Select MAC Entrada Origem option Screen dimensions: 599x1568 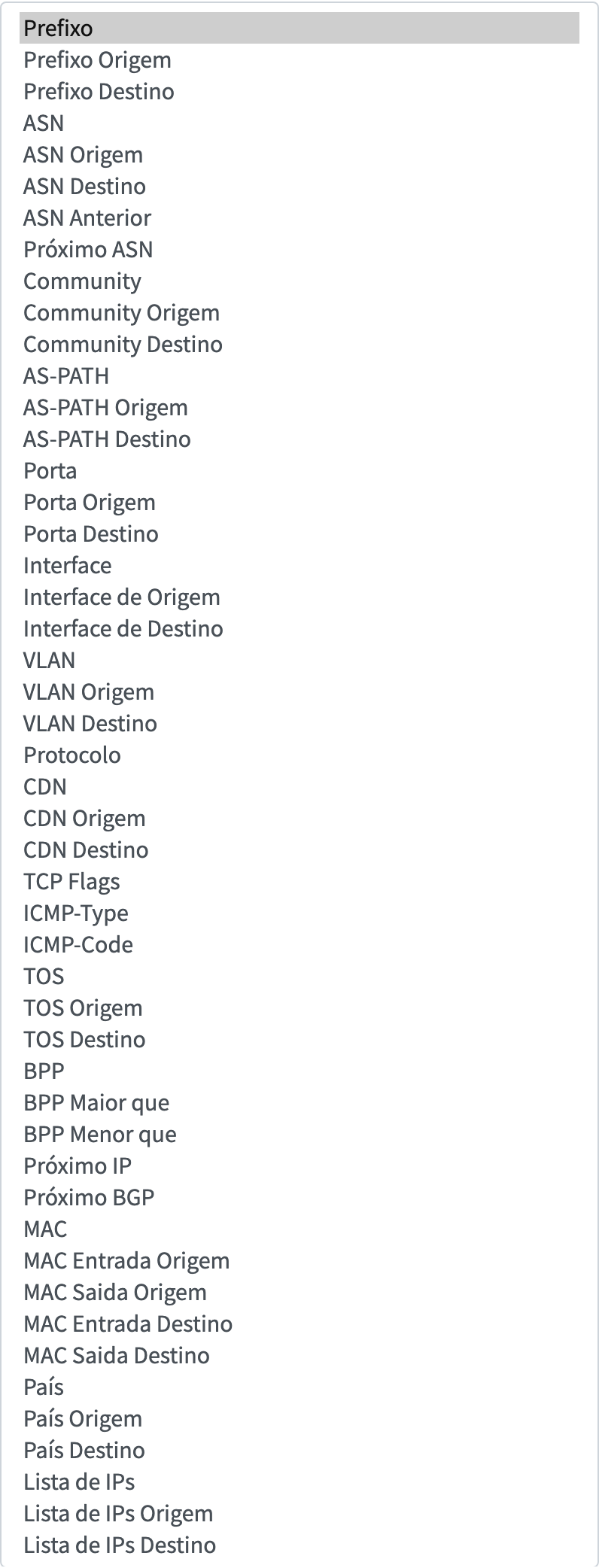299,1260
